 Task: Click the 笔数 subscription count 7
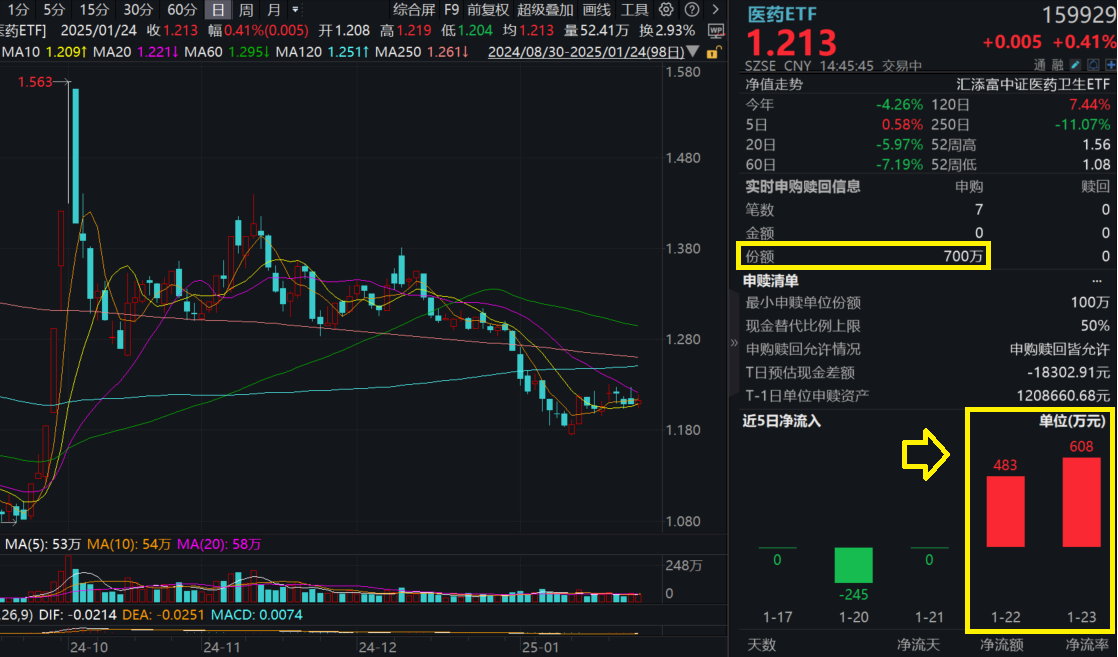pyautogui.click(x=978, y=210)
